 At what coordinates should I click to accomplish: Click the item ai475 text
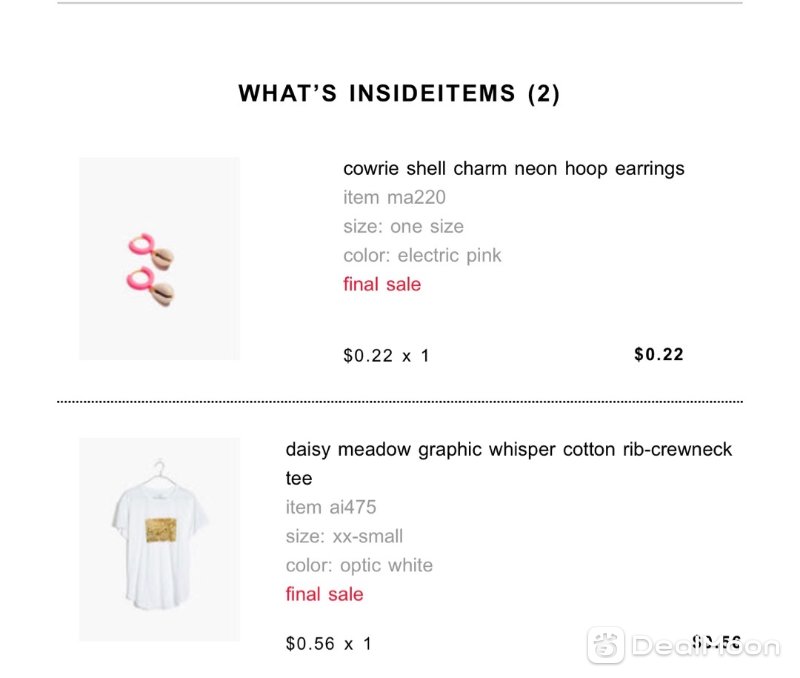331,507
